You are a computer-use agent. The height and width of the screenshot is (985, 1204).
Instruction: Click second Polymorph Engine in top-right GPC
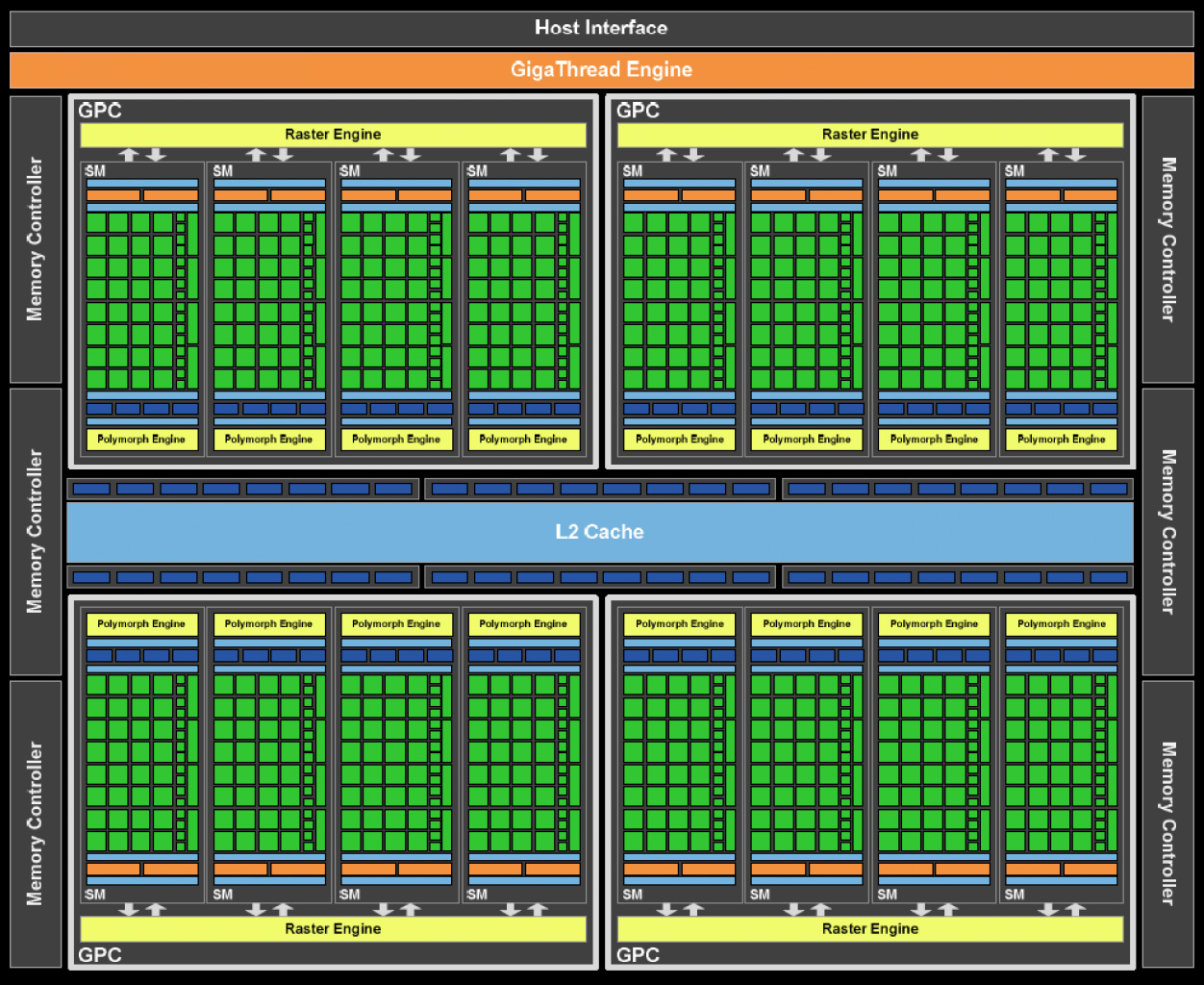(x=807, y=440)
